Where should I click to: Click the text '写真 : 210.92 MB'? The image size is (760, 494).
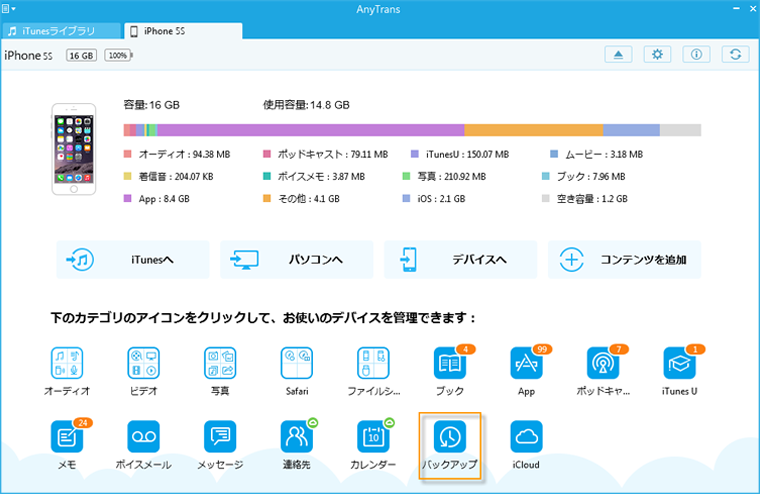452,176
